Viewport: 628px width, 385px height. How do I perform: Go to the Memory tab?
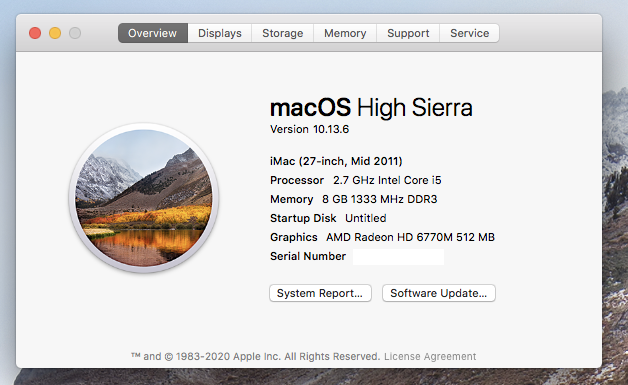[345, 33]
